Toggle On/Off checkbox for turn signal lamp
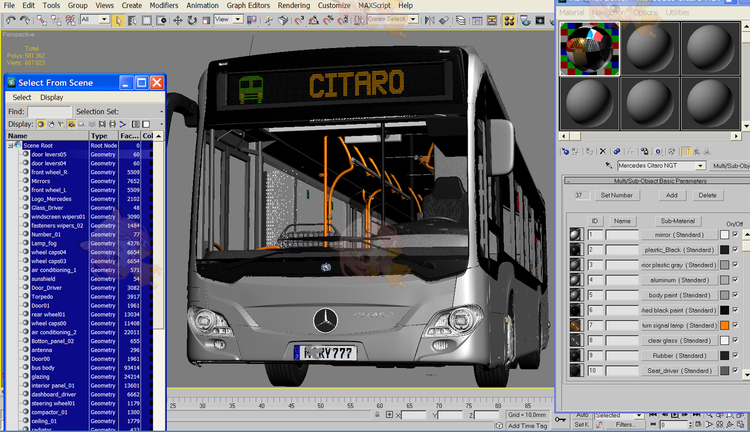Viewport: 750px width, 432px height. tap(735, 325)
